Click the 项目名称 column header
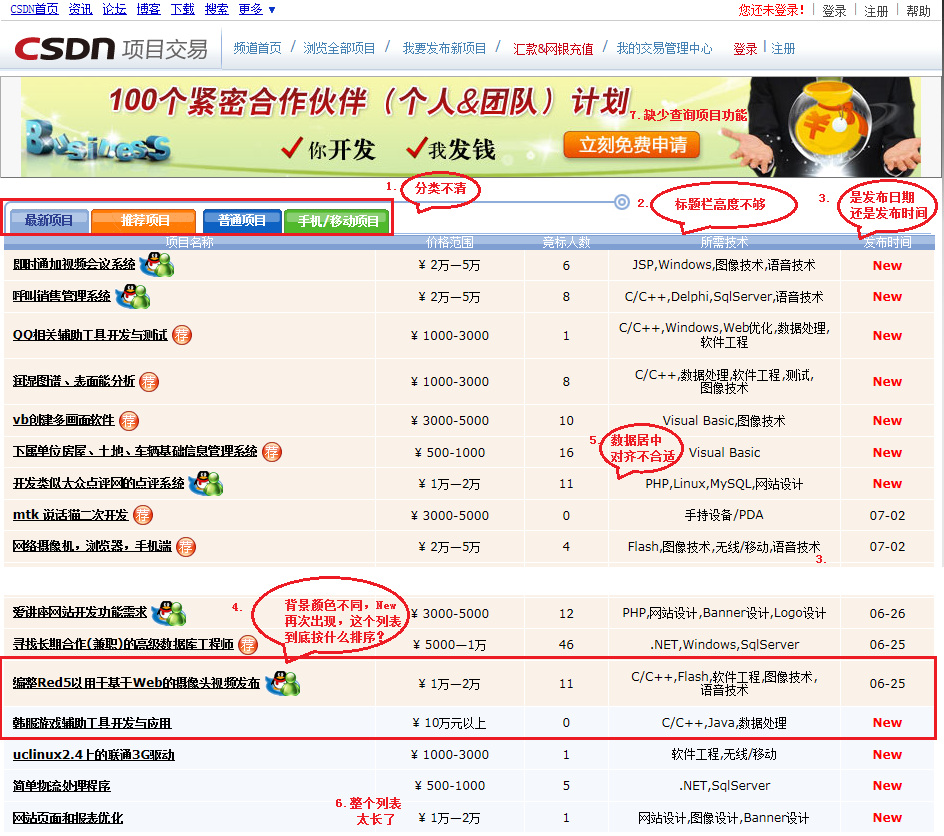Image resolution: width=944 pixels, height=836 pixels. click(190, 242)
